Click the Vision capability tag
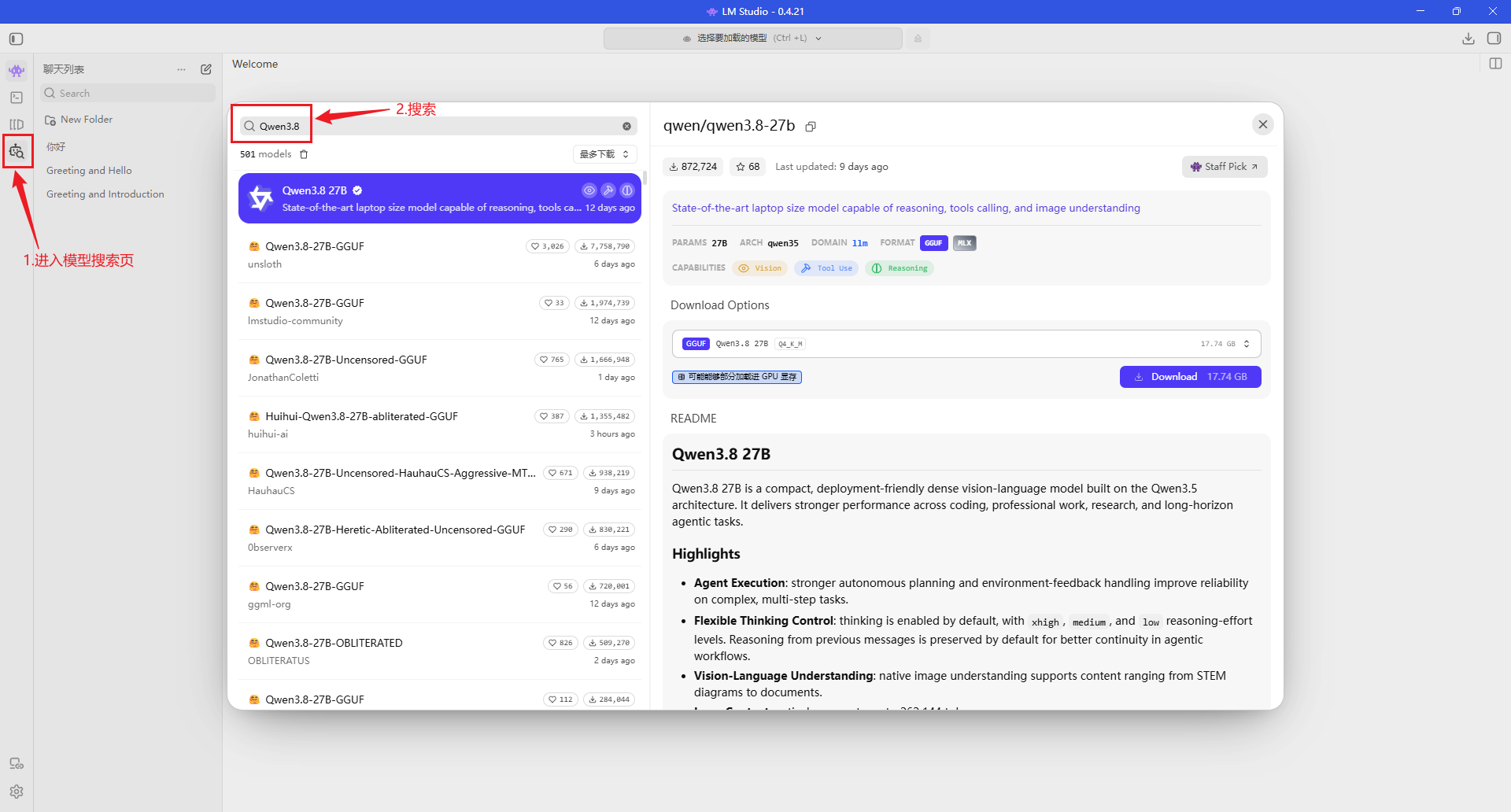Image resolution: width=1511 pixels, height=812 pixels. coord(760,268)
